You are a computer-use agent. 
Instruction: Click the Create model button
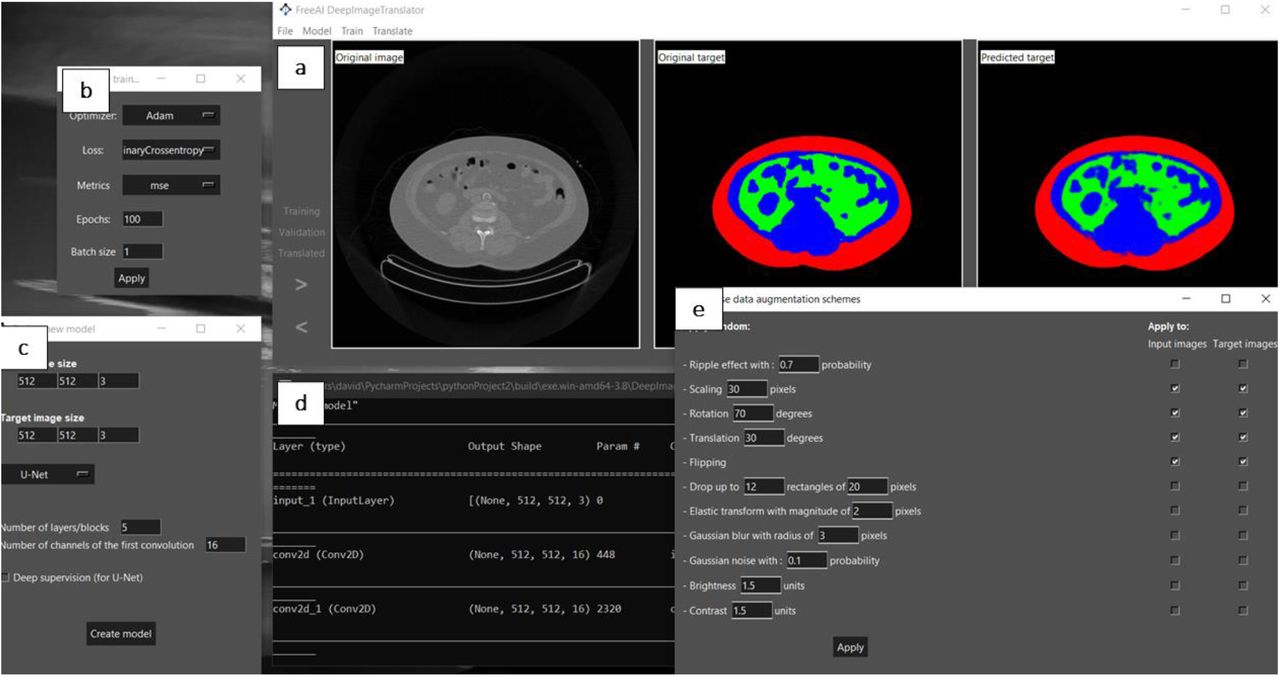(x=122, y=633)
